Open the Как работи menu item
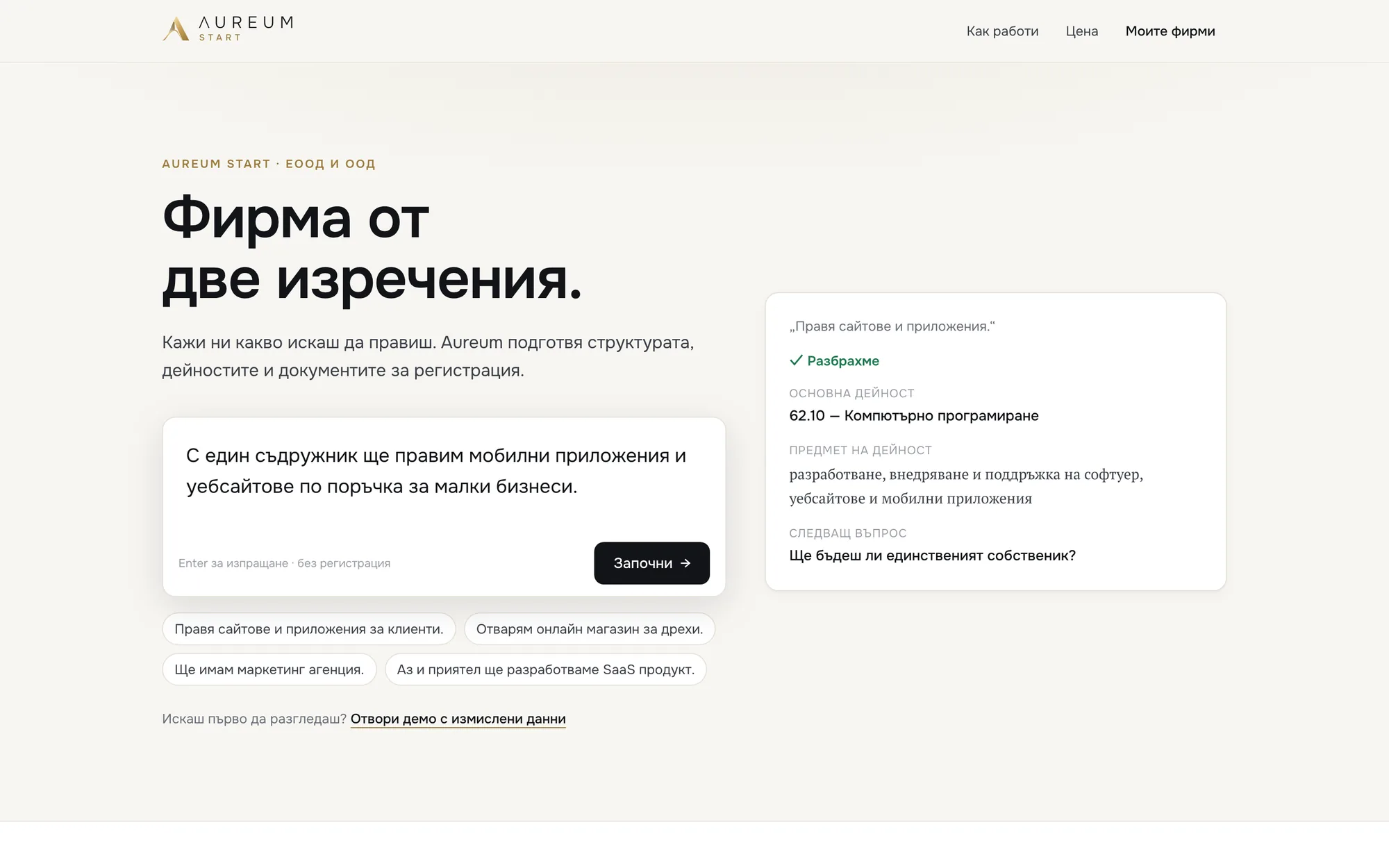Viewport: 1389px width, 868px height. pos(1002,31)
